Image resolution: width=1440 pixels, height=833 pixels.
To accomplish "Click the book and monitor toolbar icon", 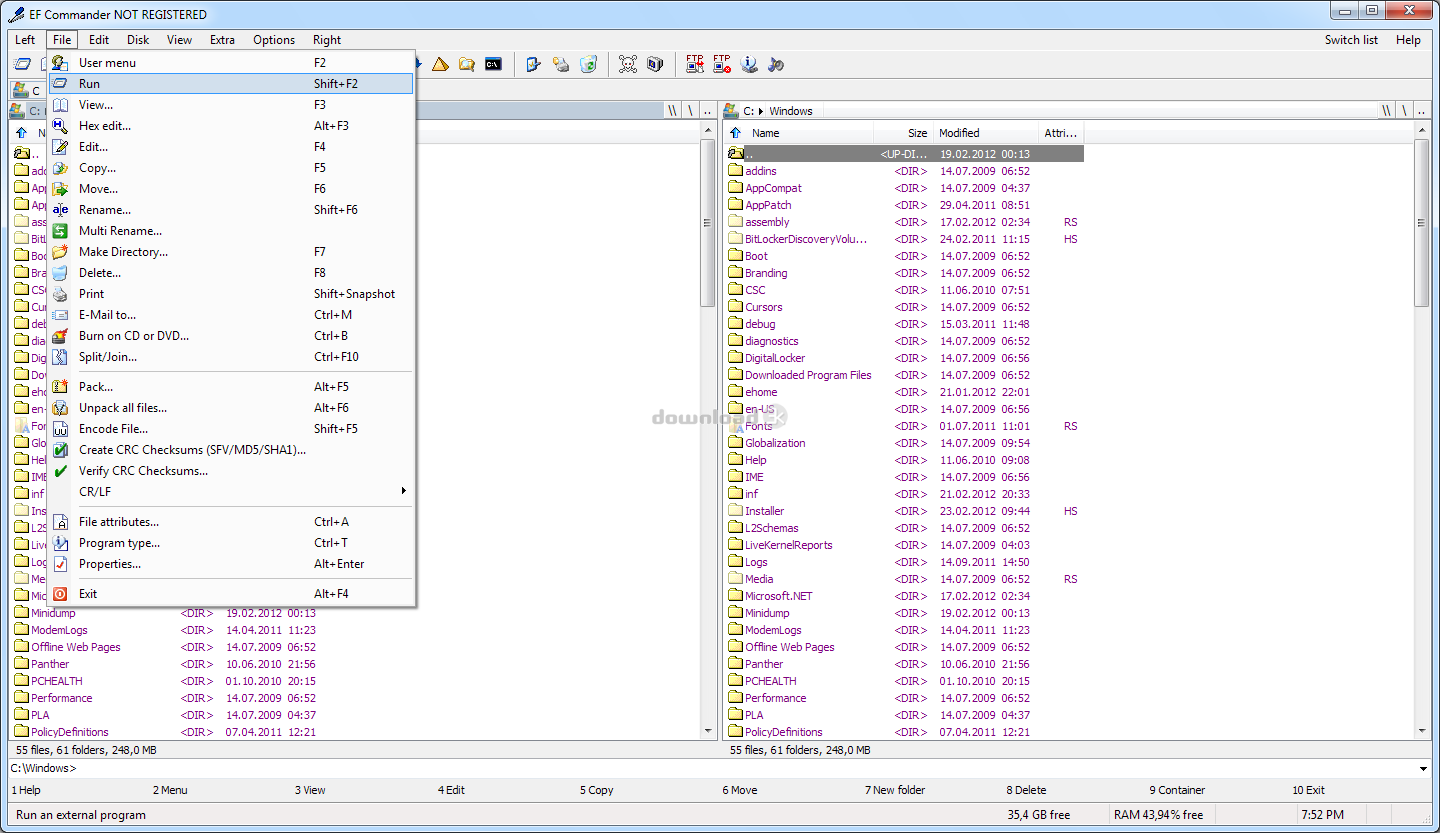I will click(x=655, y=64).
